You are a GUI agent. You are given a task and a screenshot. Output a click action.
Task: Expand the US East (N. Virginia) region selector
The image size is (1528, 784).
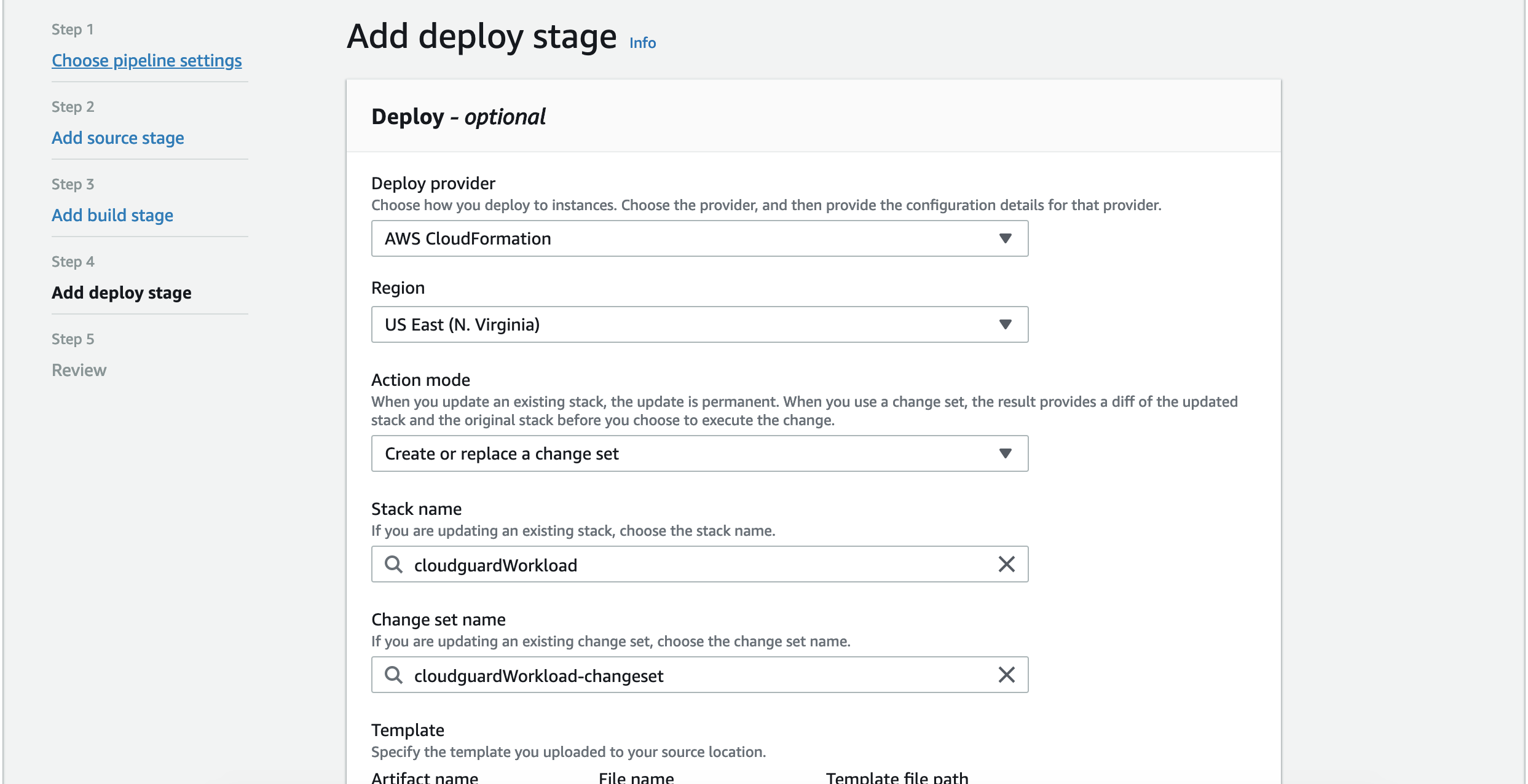(676, 324)
